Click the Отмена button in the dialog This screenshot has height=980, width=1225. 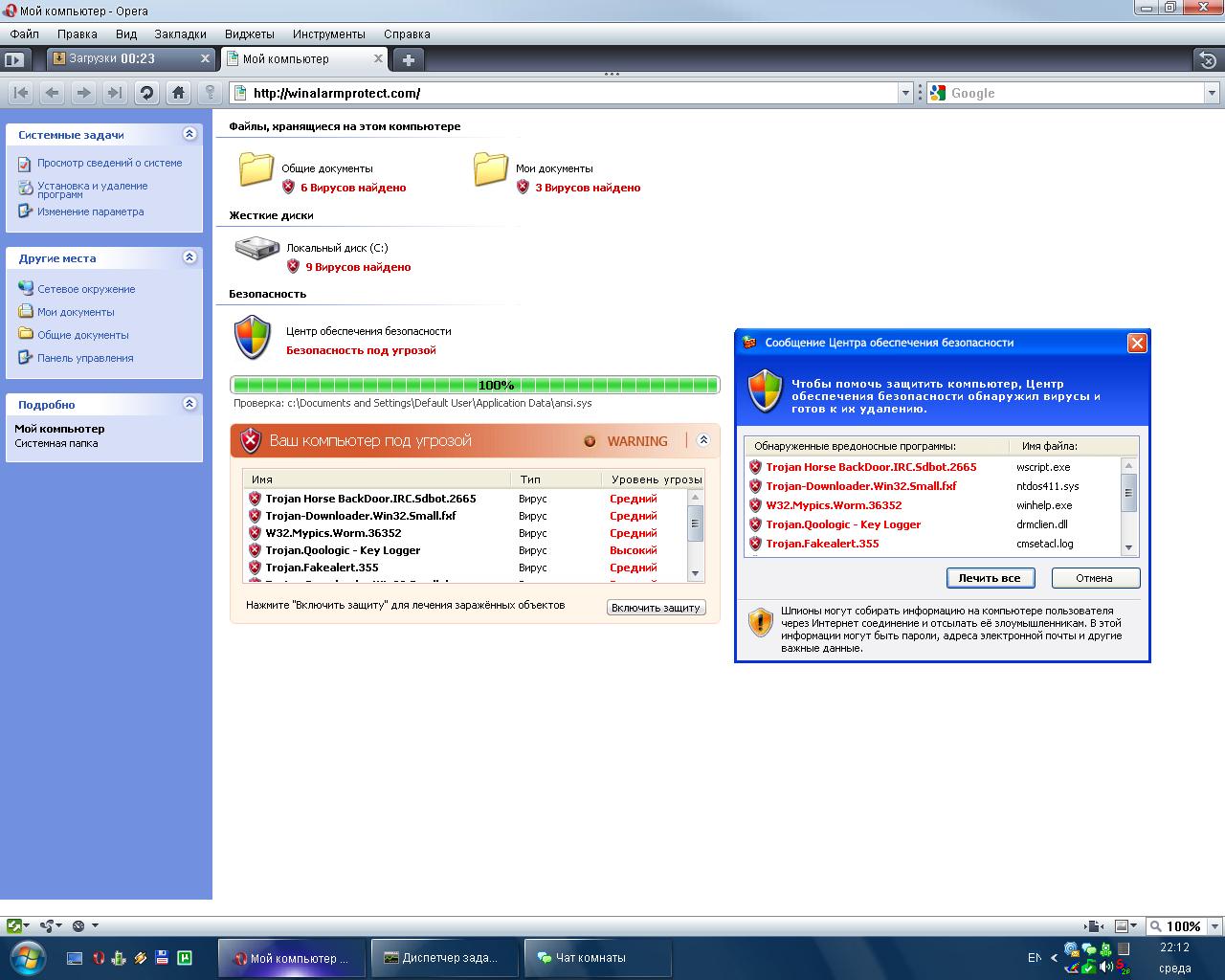point(1094,578)
